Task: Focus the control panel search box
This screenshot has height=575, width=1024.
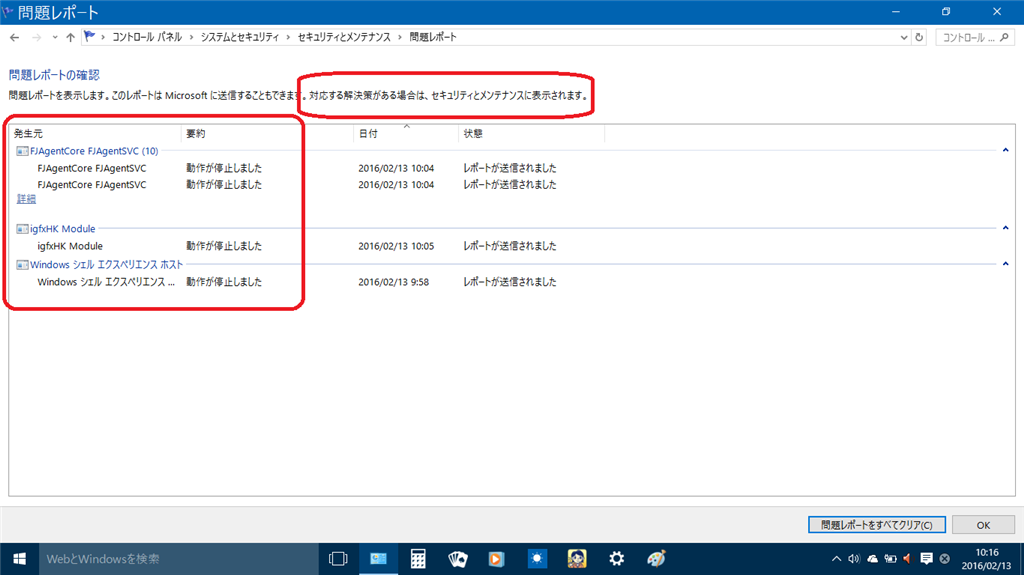Action: [x=975, y=38]
